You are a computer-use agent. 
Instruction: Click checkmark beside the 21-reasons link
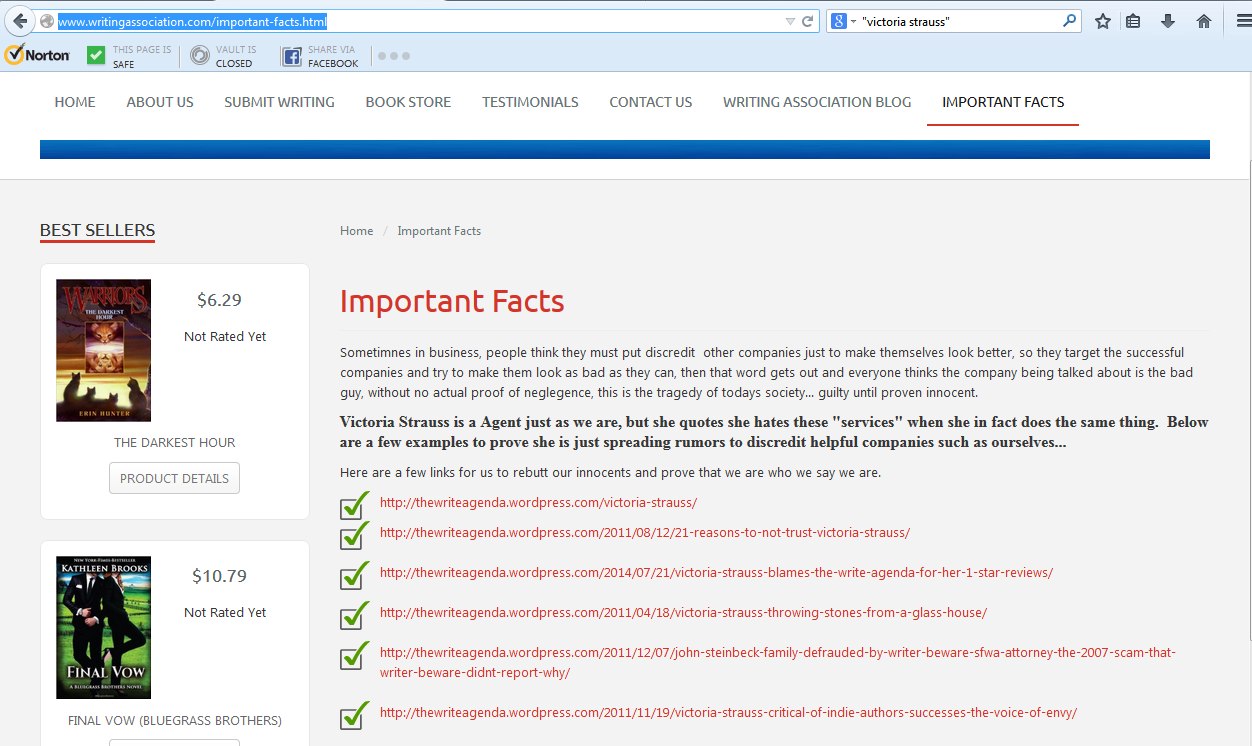[352, 536]
